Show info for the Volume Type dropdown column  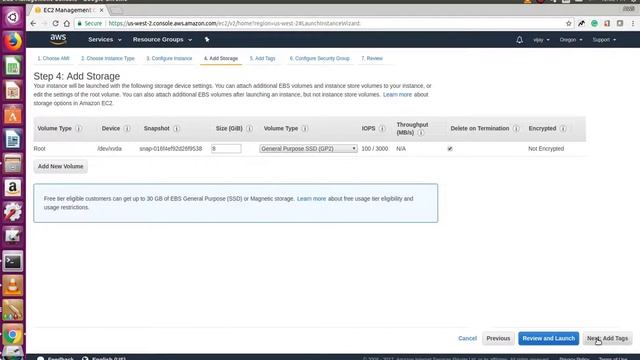(305, 129)
